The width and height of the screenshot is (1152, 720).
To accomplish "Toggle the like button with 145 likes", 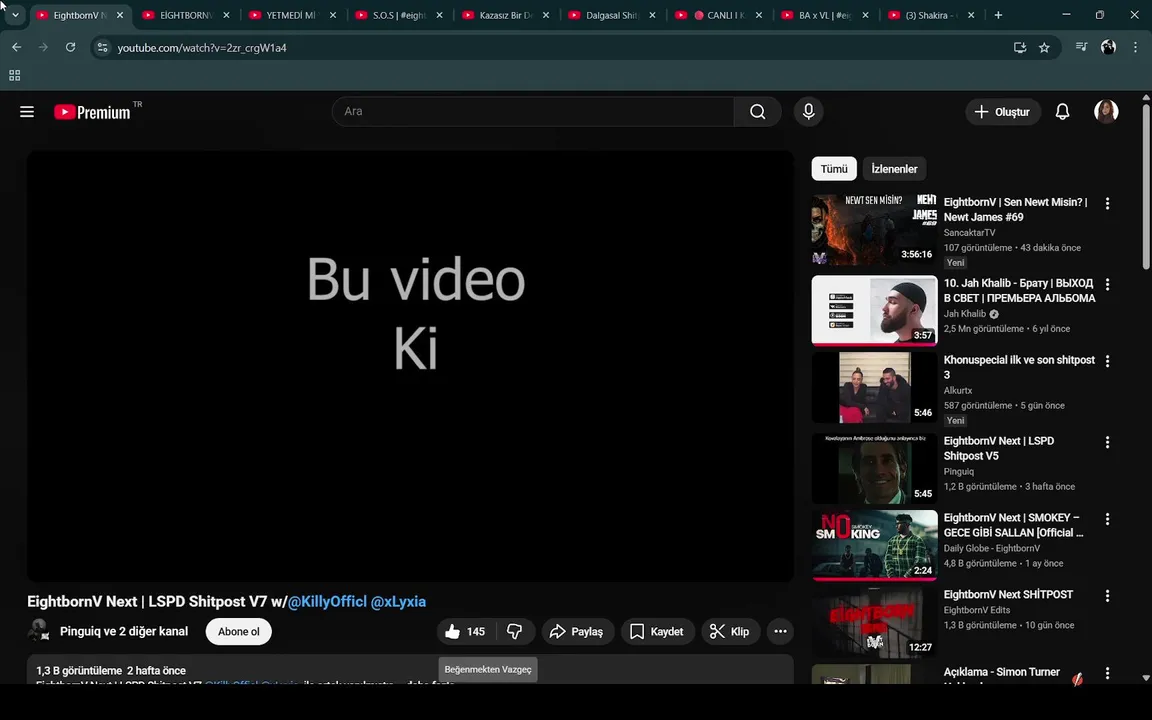I will click(466, 632).
